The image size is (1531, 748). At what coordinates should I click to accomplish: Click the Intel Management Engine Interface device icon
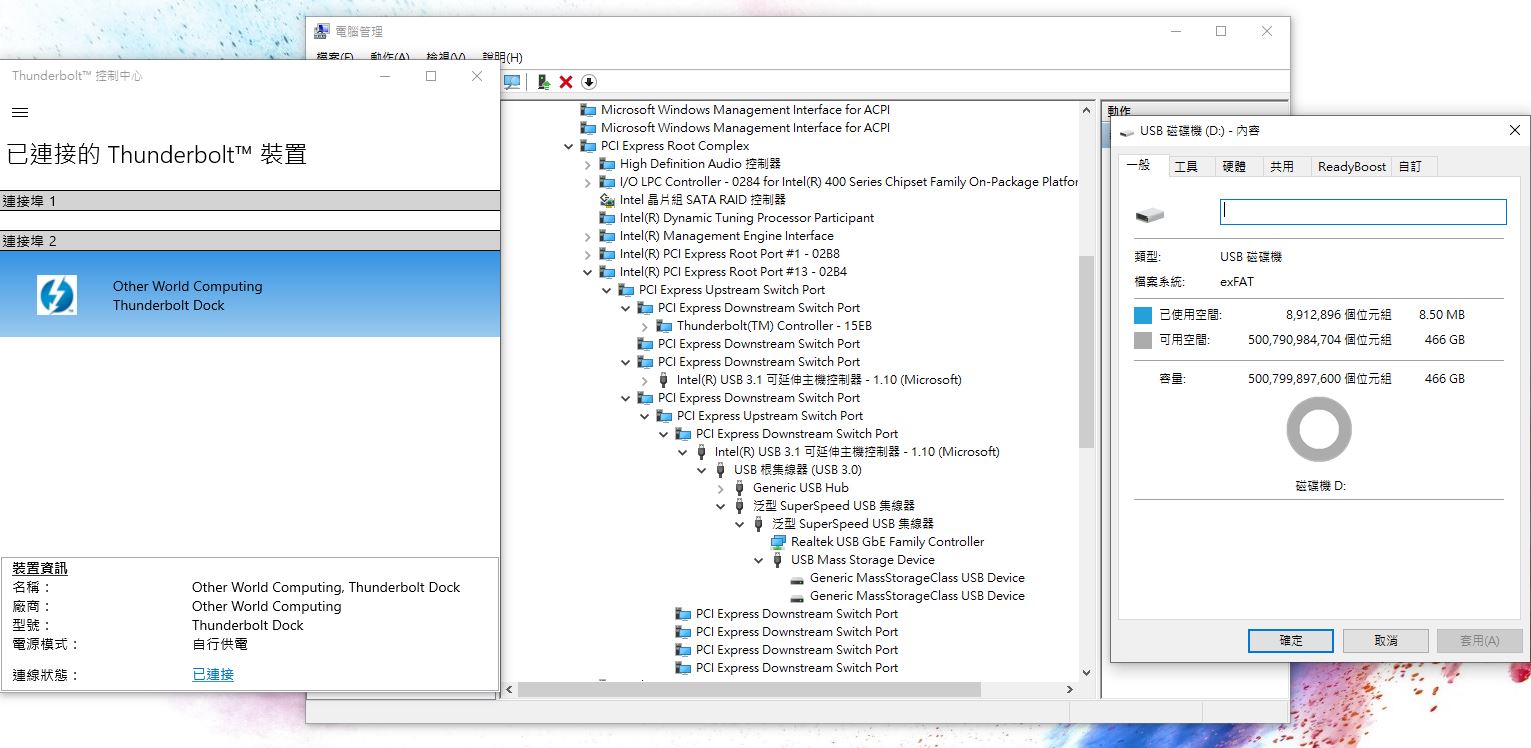607,236
